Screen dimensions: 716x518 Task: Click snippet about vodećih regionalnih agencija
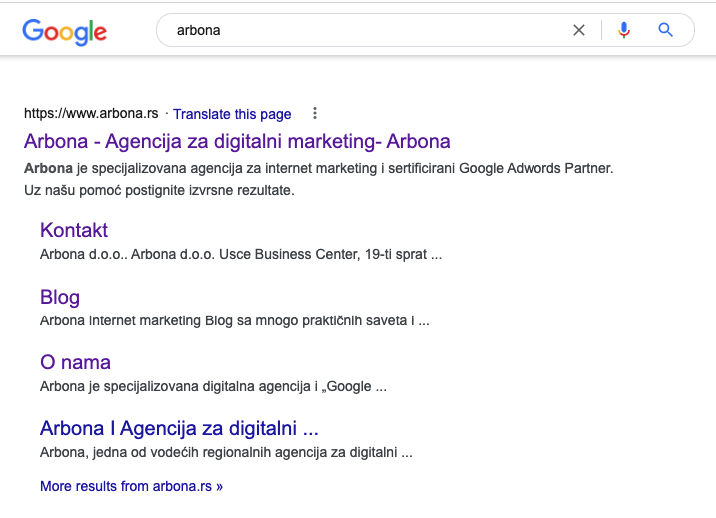tap(226, 453)
